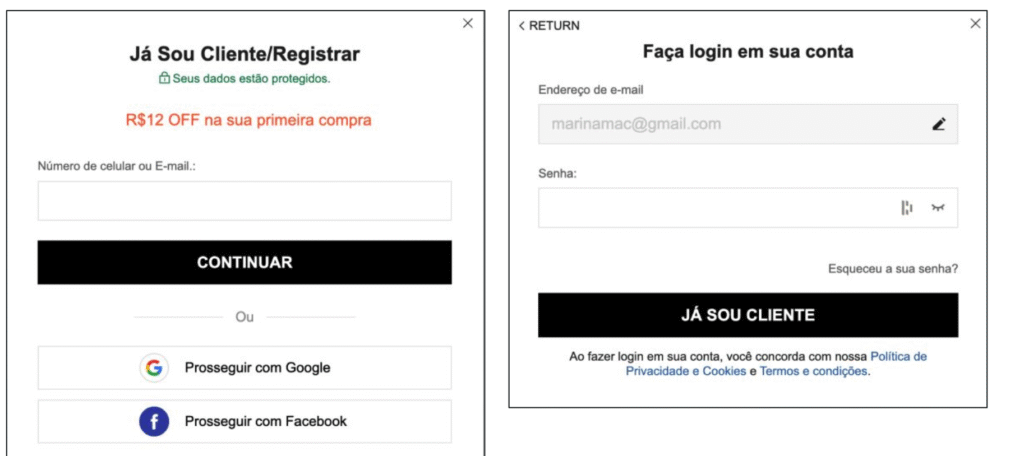Edit email using the pencil icon
The height and width of the screenshot is (456, 1024).
[938, 123]
